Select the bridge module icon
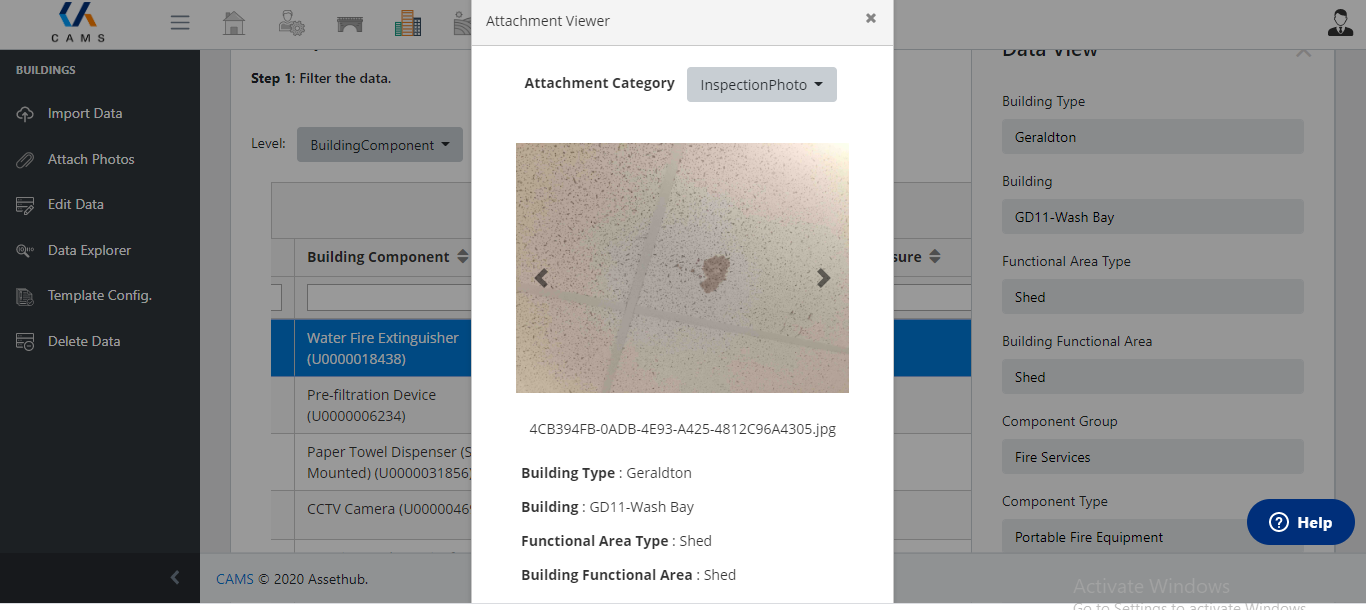The width and height of the screenshot is (1366, 610). click(350, 23)
